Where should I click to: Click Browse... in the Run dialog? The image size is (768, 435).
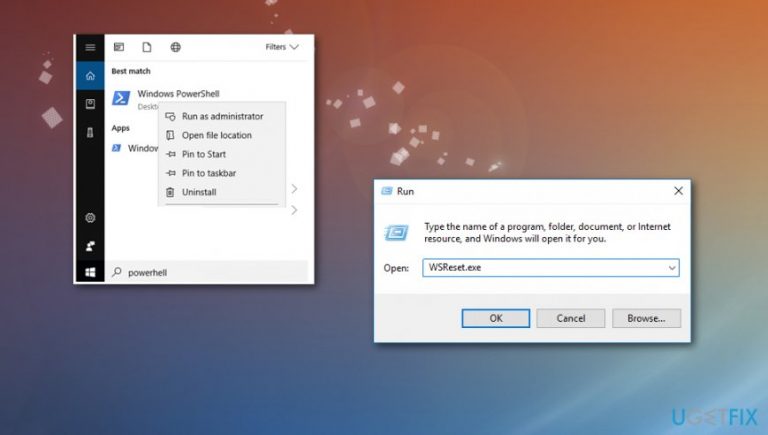pyautogui.click(x=647, y=318)
